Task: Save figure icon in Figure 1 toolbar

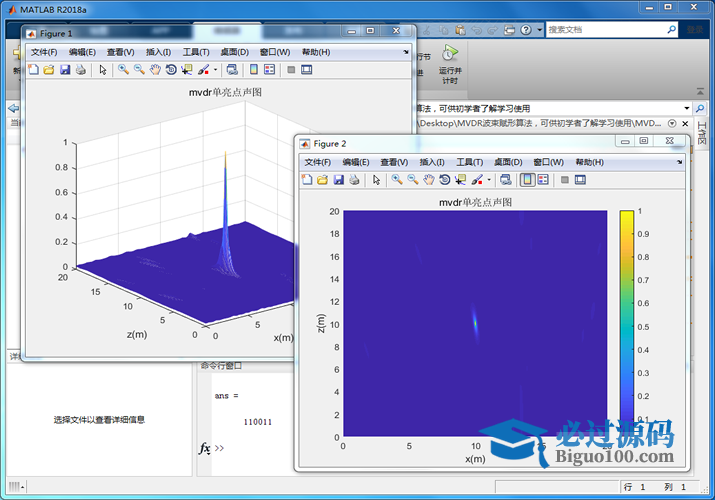Action: 65,70
